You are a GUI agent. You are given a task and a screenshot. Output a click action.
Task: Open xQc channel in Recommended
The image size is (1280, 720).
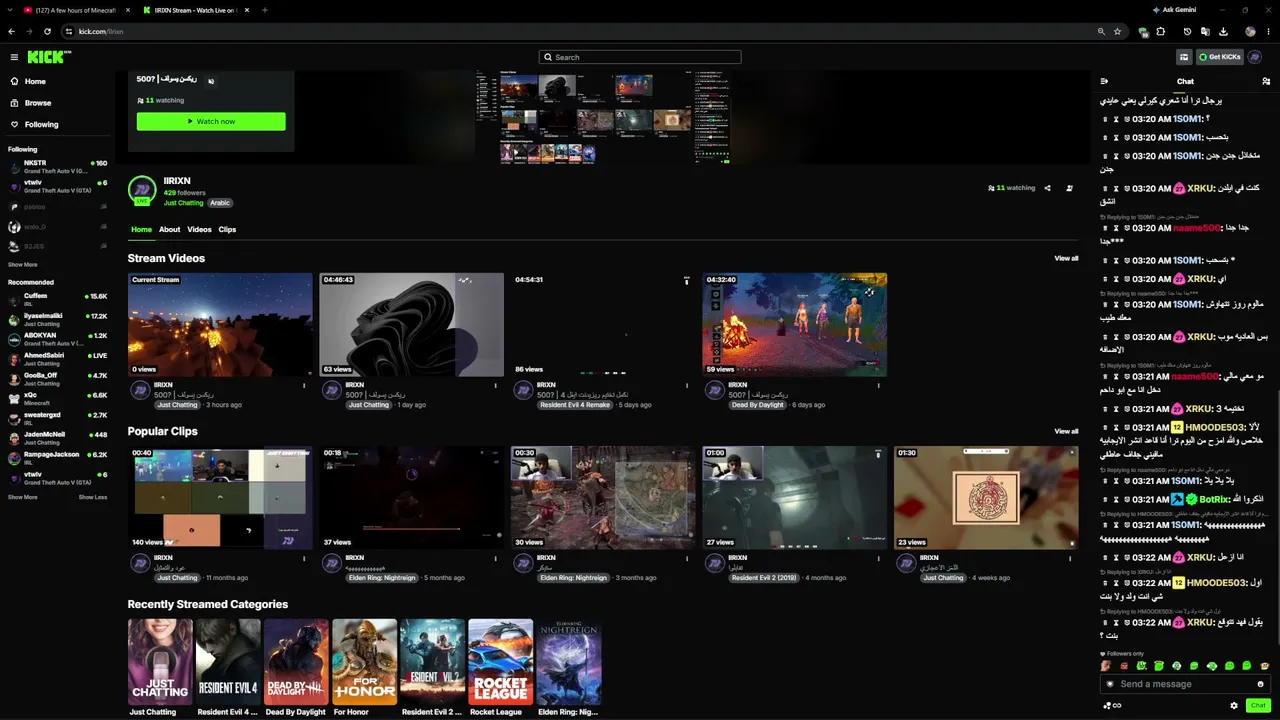[58, 398]
